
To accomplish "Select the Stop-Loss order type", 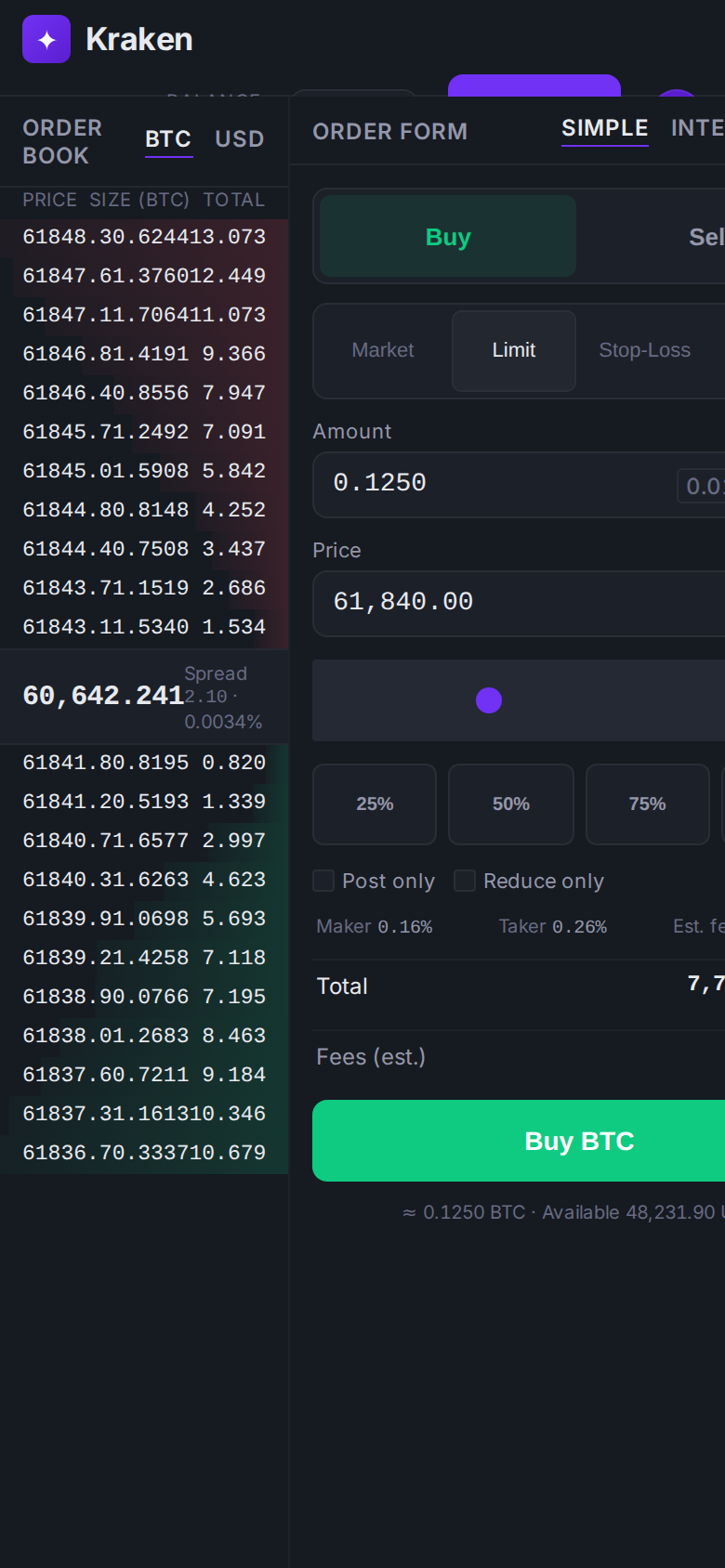I will (x=645, y=350).
